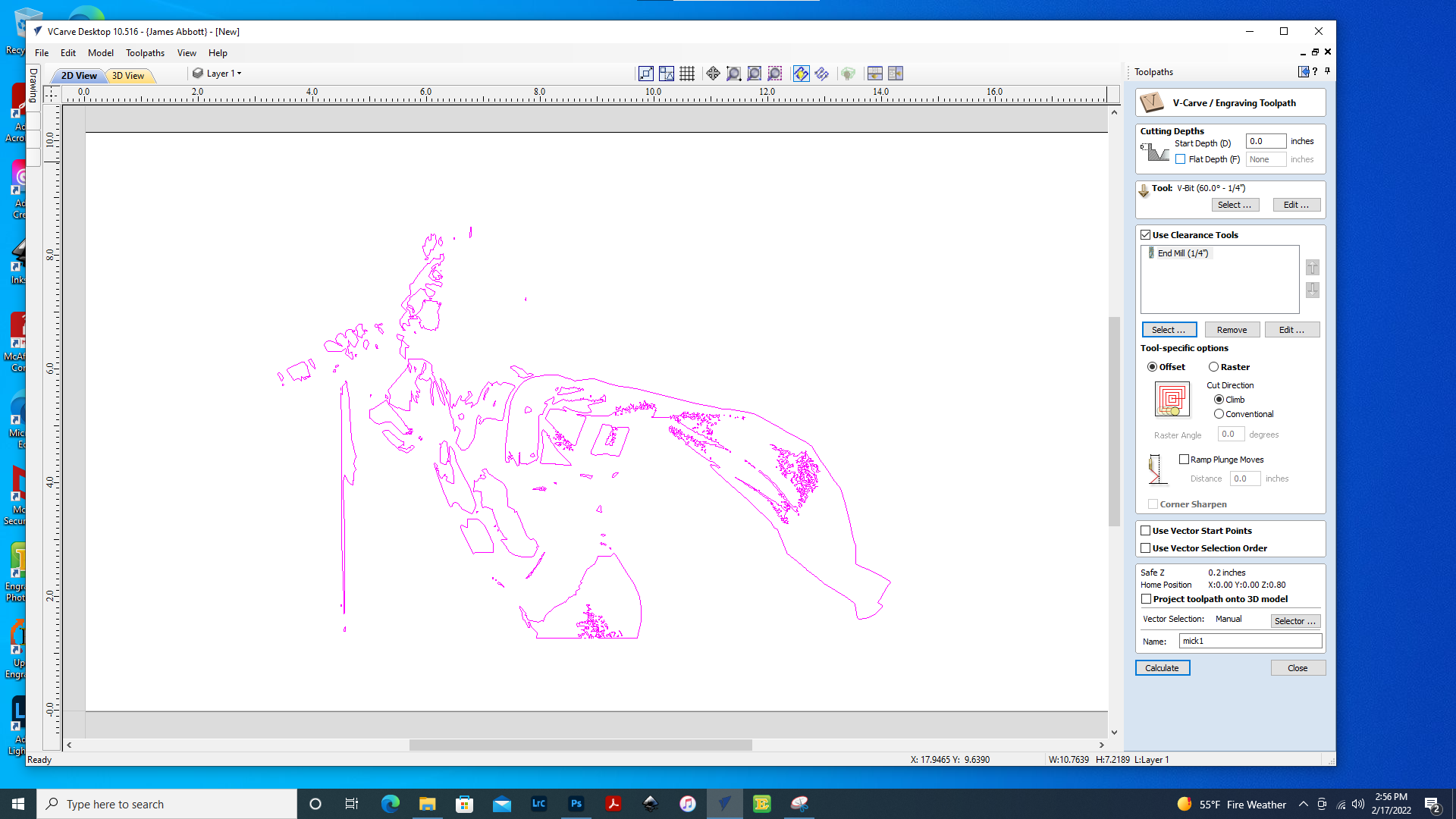
Task: Enable Ramp Plunge Moves checkbox
Action: (1184, 460)
